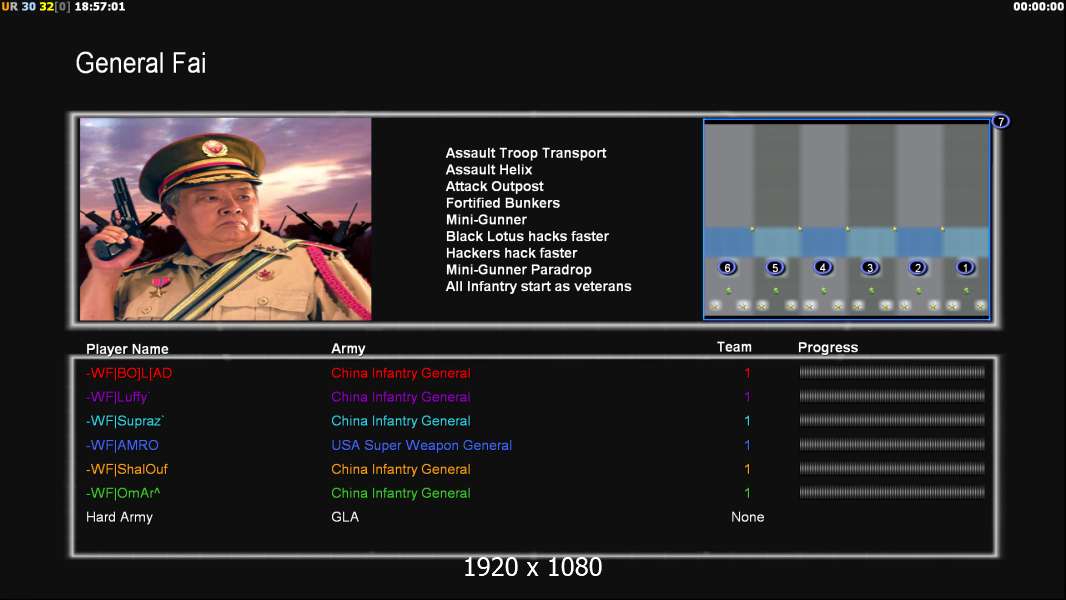Click China Infantry General for -WF|OmAr^
The height and width of the screenshot is (600, 1066).
[x=400, y=493]
